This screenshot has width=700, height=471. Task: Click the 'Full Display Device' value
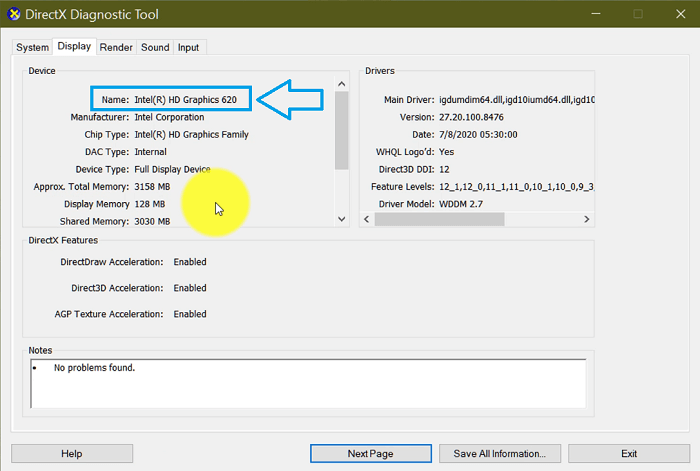172,169
